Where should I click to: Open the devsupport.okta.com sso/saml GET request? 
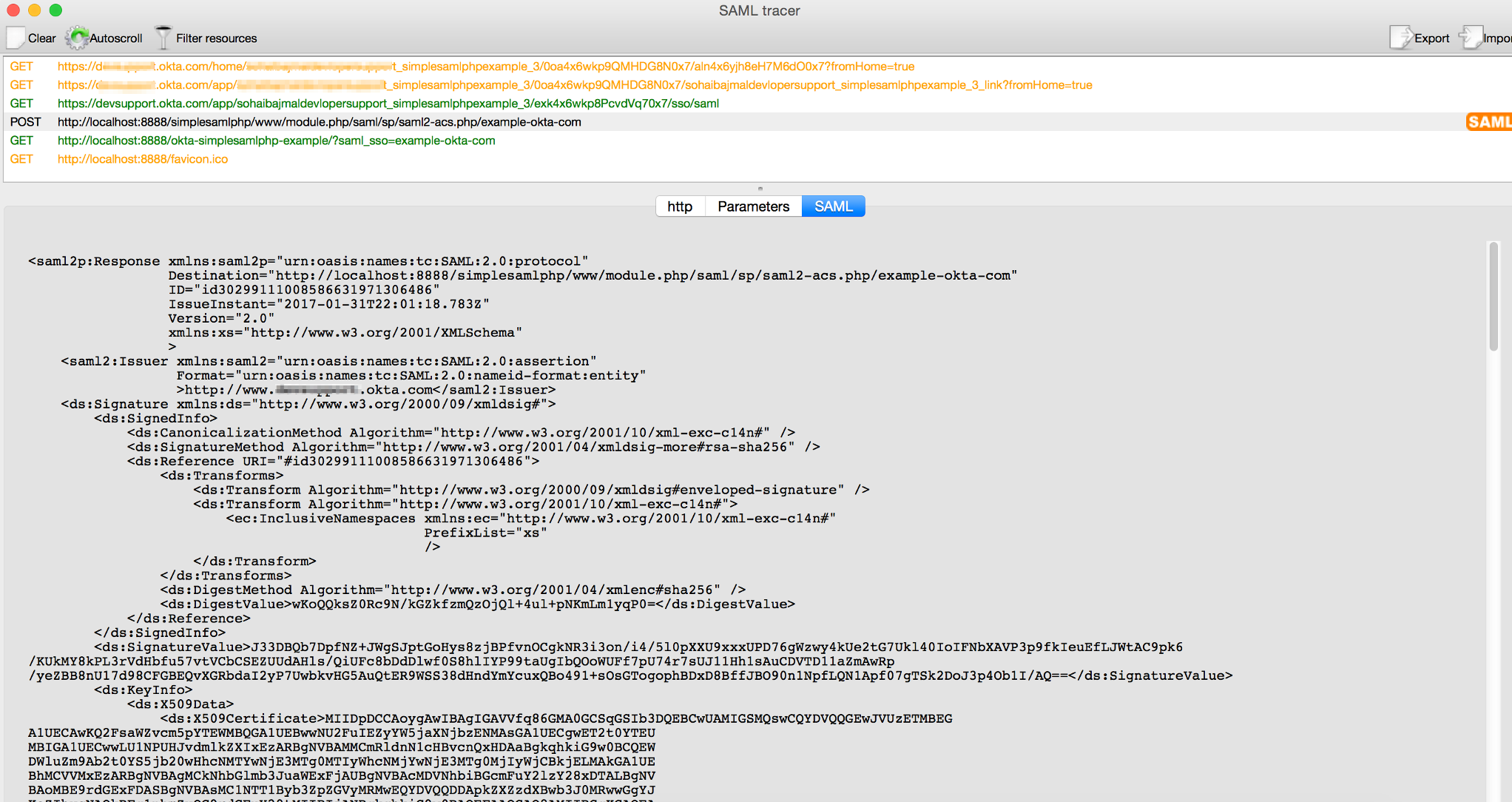coord(388,103)
